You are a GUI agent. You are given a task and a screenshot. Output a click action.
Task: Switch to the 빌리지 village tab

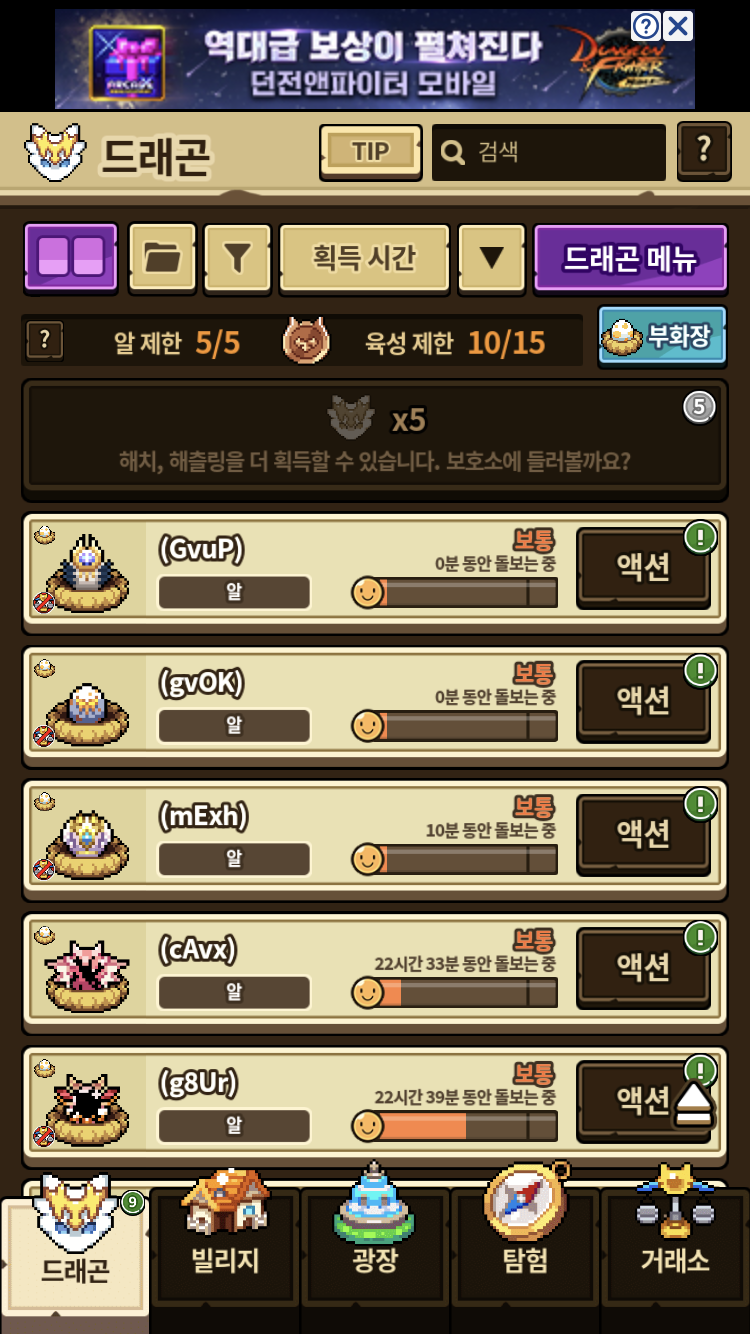[225, 1248]
